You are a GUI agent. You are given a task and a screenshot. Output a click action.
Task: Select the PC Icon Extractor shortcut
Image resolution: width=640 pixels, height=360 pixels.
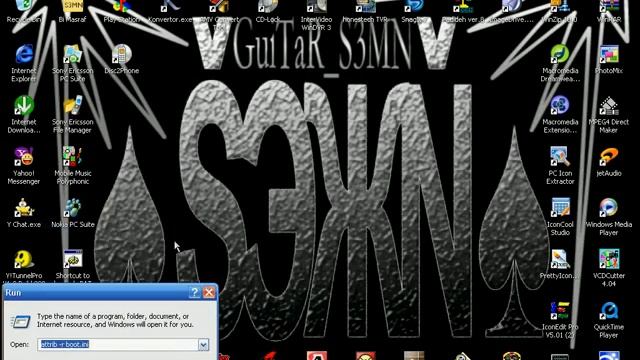[x=560, y=166]
